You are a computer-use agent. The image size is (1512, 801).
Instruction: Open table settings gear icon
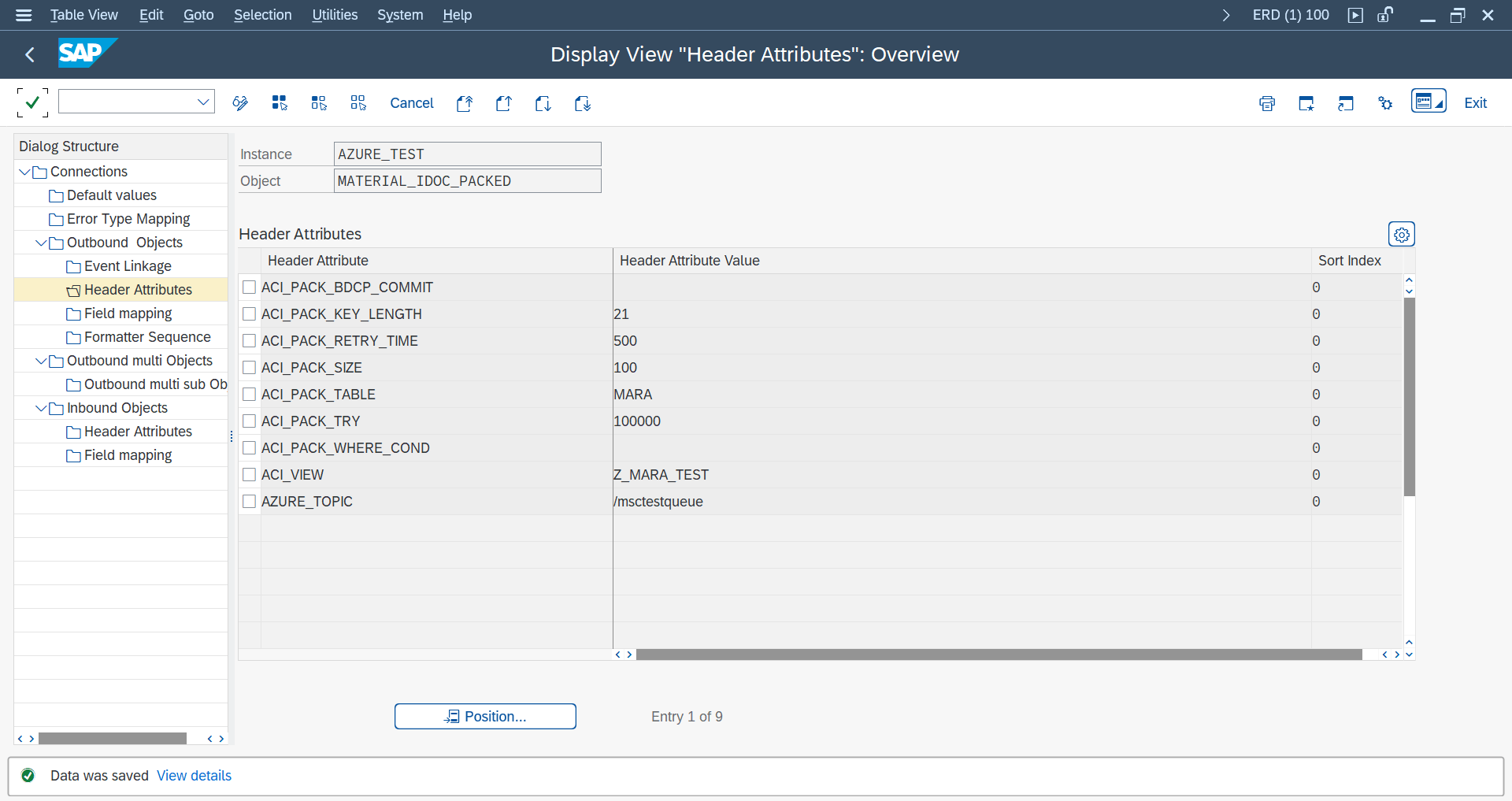click(1402, 235)
